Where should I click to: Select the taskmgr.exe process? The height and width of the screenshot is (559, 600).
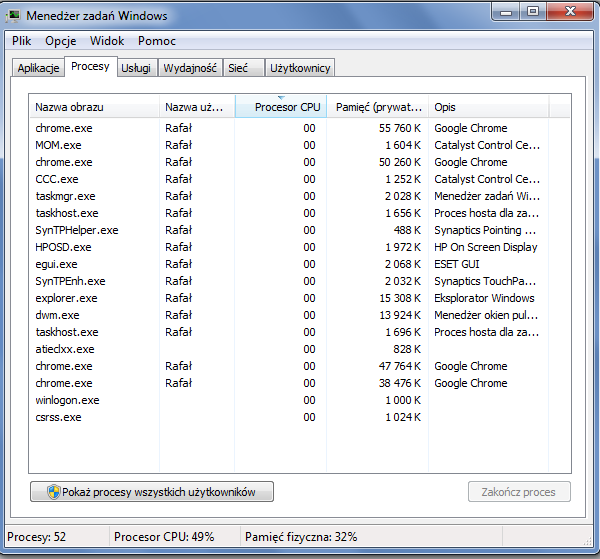(x=300, y=196)
